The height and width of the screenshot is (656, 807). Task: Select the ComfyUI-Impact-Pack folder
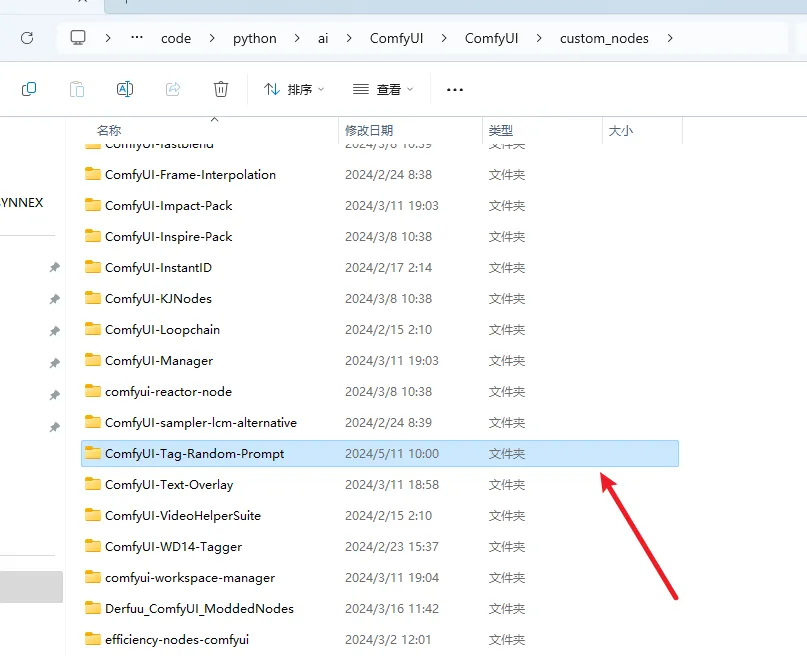[x=168, y=205]
